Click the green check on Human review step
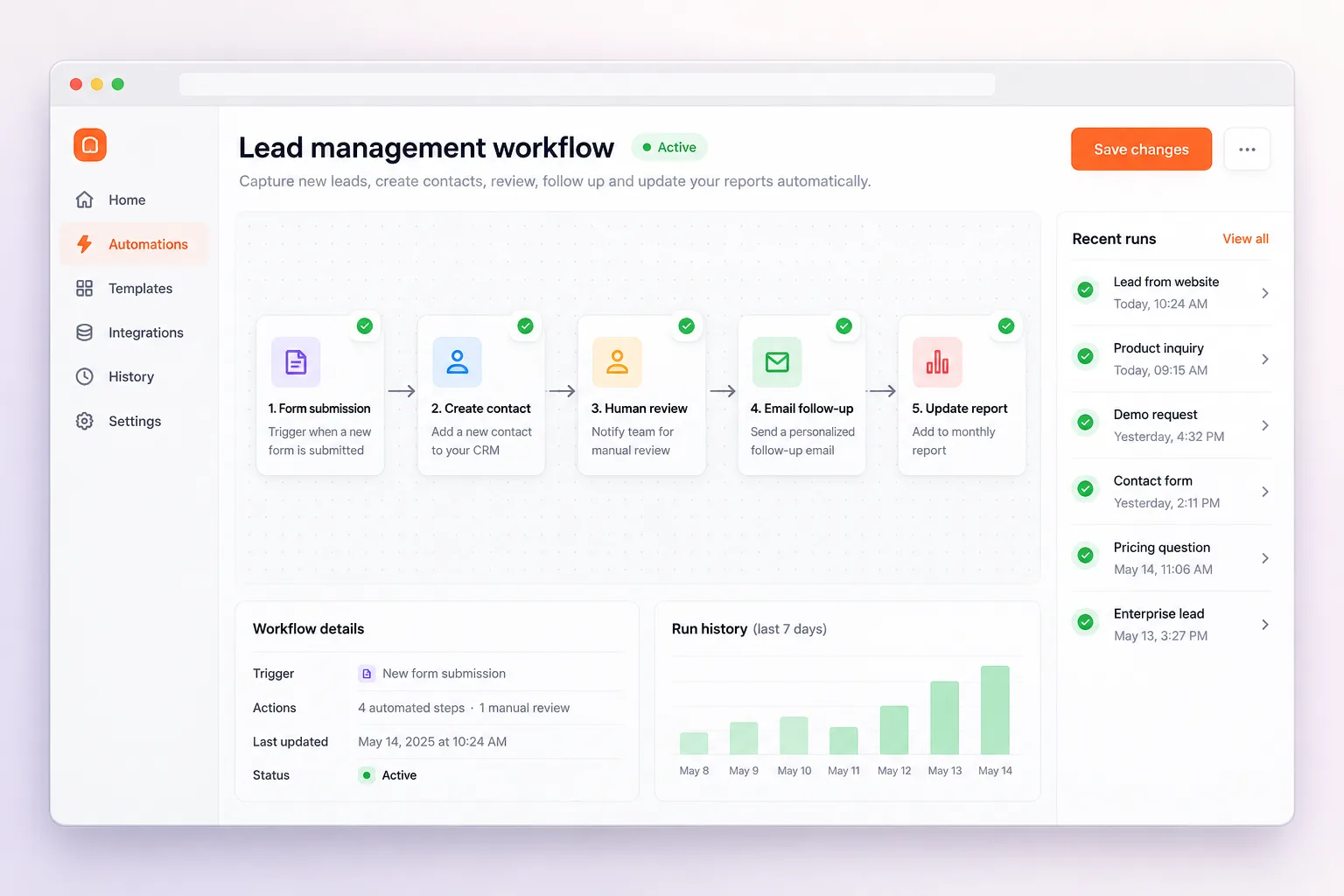 687,325
